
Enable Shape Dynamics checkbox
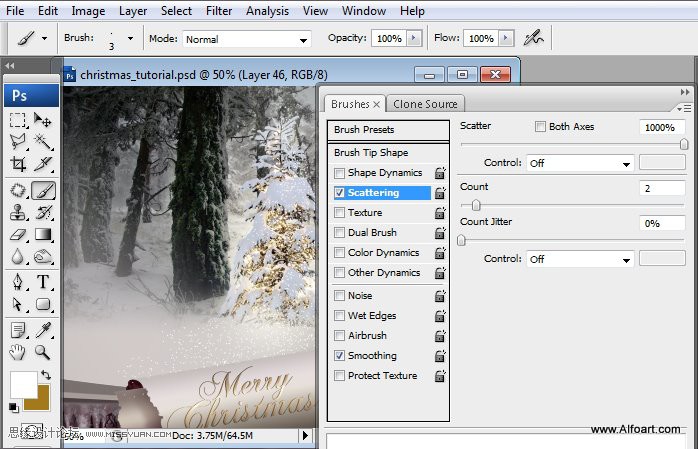[339, 173]
